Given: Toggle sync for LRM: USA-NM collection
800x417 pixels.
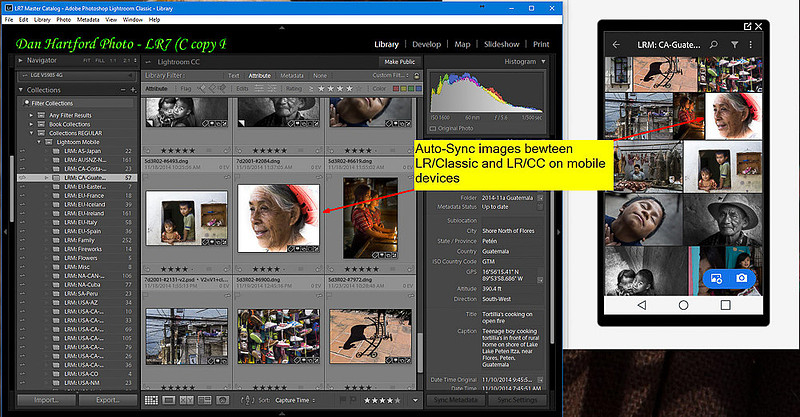Looking at the screenshot, I should tap(22, 382).
